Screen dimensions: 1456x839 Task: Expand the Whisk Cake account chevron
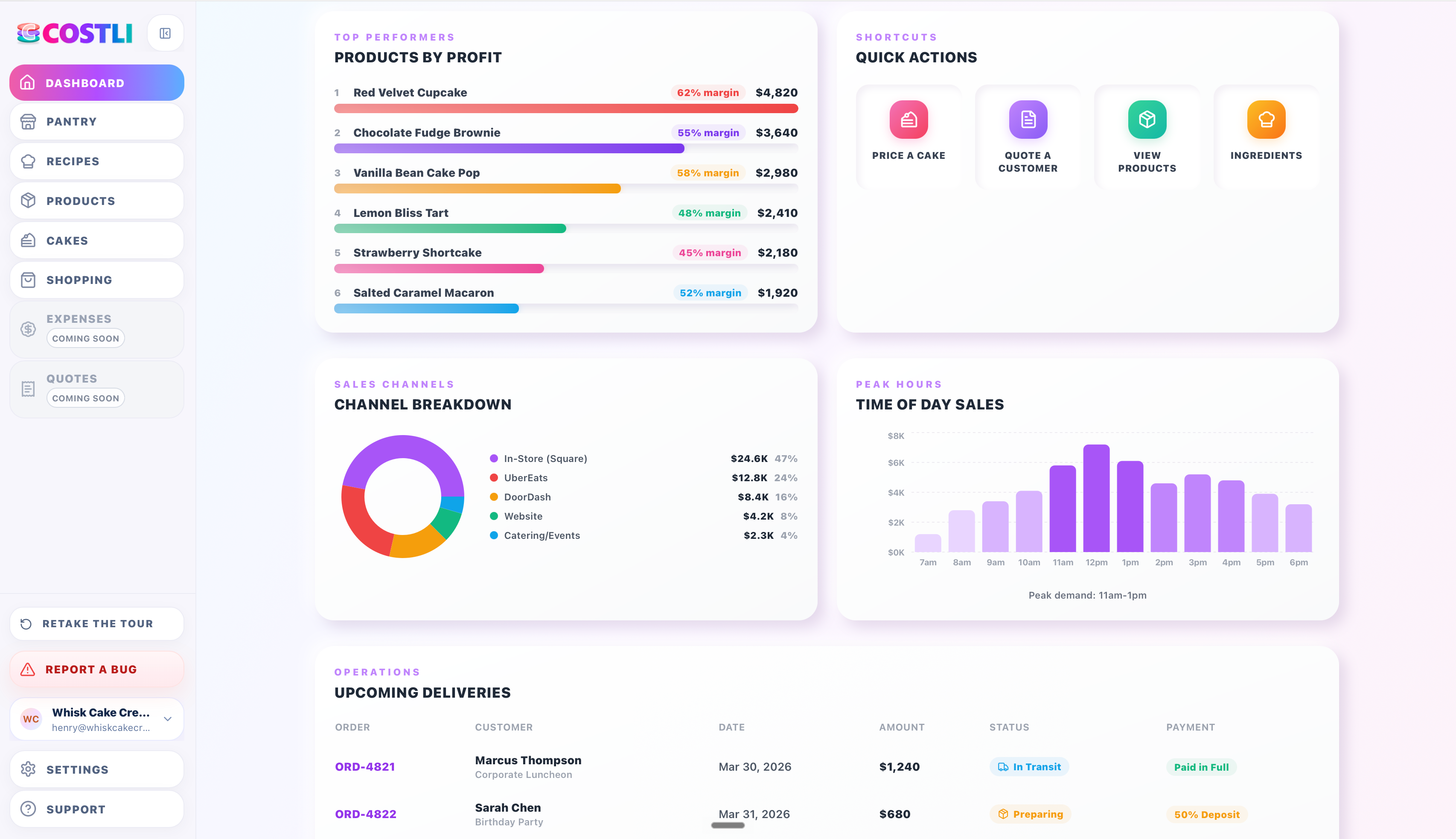pyautogui.click(x=168, y=719)
